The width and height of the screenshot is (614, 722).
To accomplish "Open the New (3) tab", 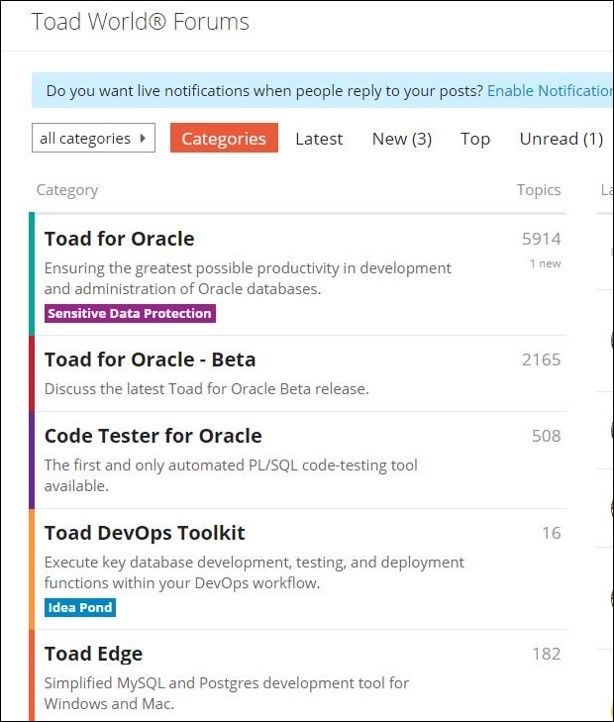I will click(x=402, y=139).
